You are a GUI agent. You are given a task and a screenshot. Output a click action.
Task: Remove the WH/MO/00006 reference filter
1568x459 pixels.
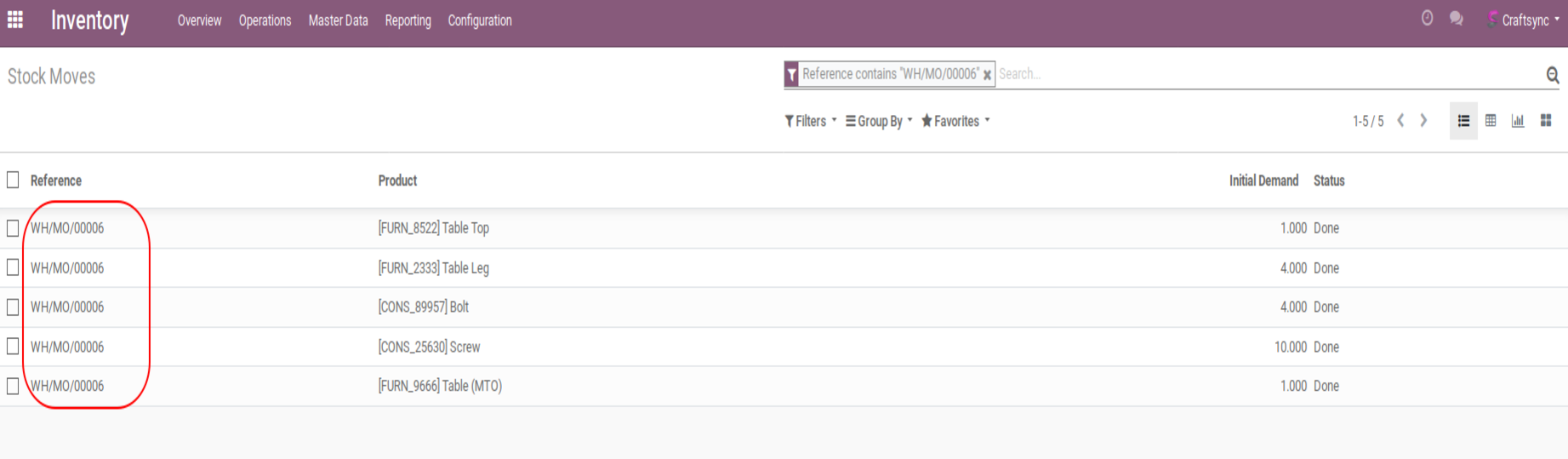987,75
